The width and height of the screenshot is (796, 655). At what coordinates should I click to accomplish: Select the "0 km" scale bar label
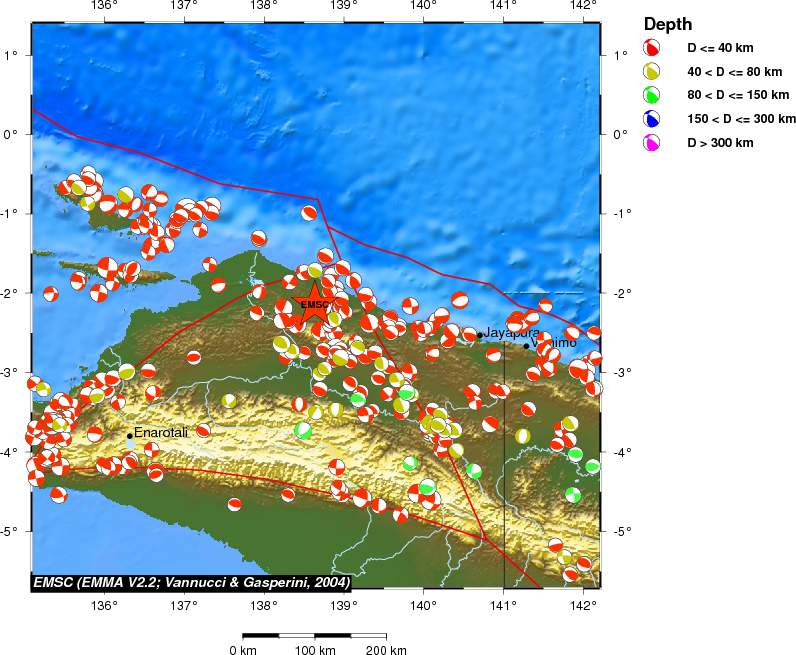tap(244, 651)
